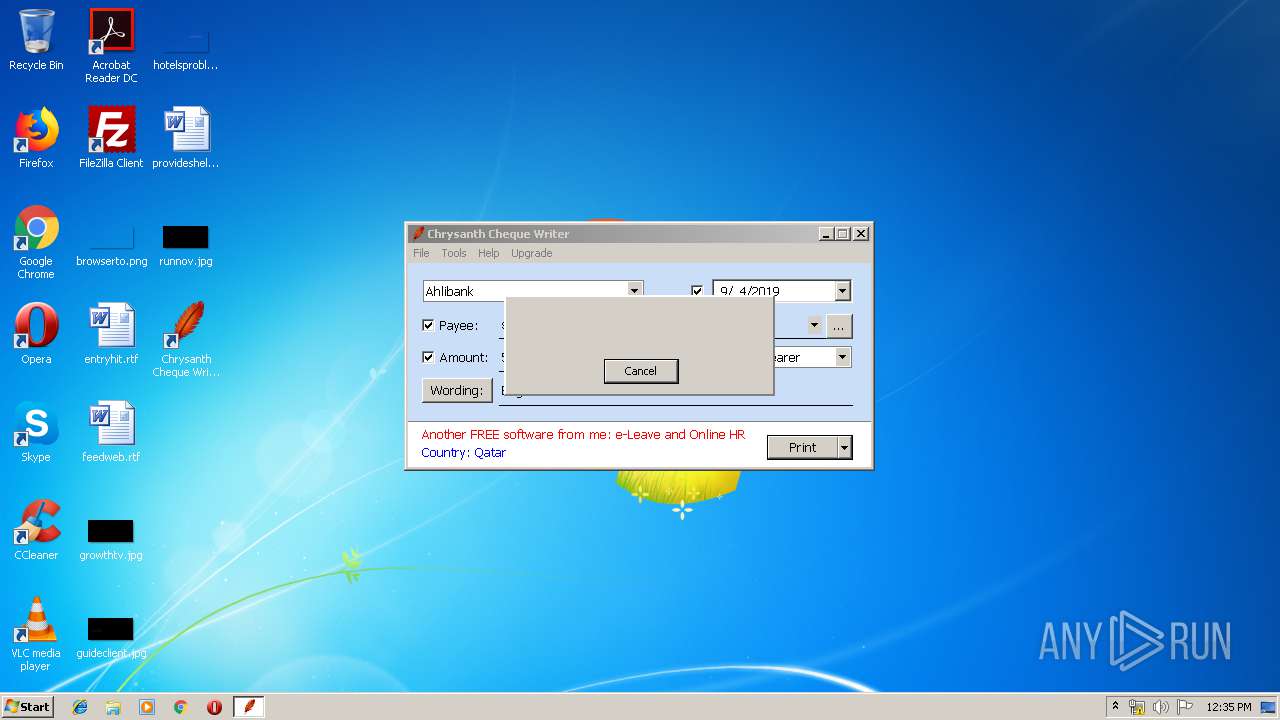Click the payee browse ... button
Screen dimensions: 1280x720
pos(839,325)
